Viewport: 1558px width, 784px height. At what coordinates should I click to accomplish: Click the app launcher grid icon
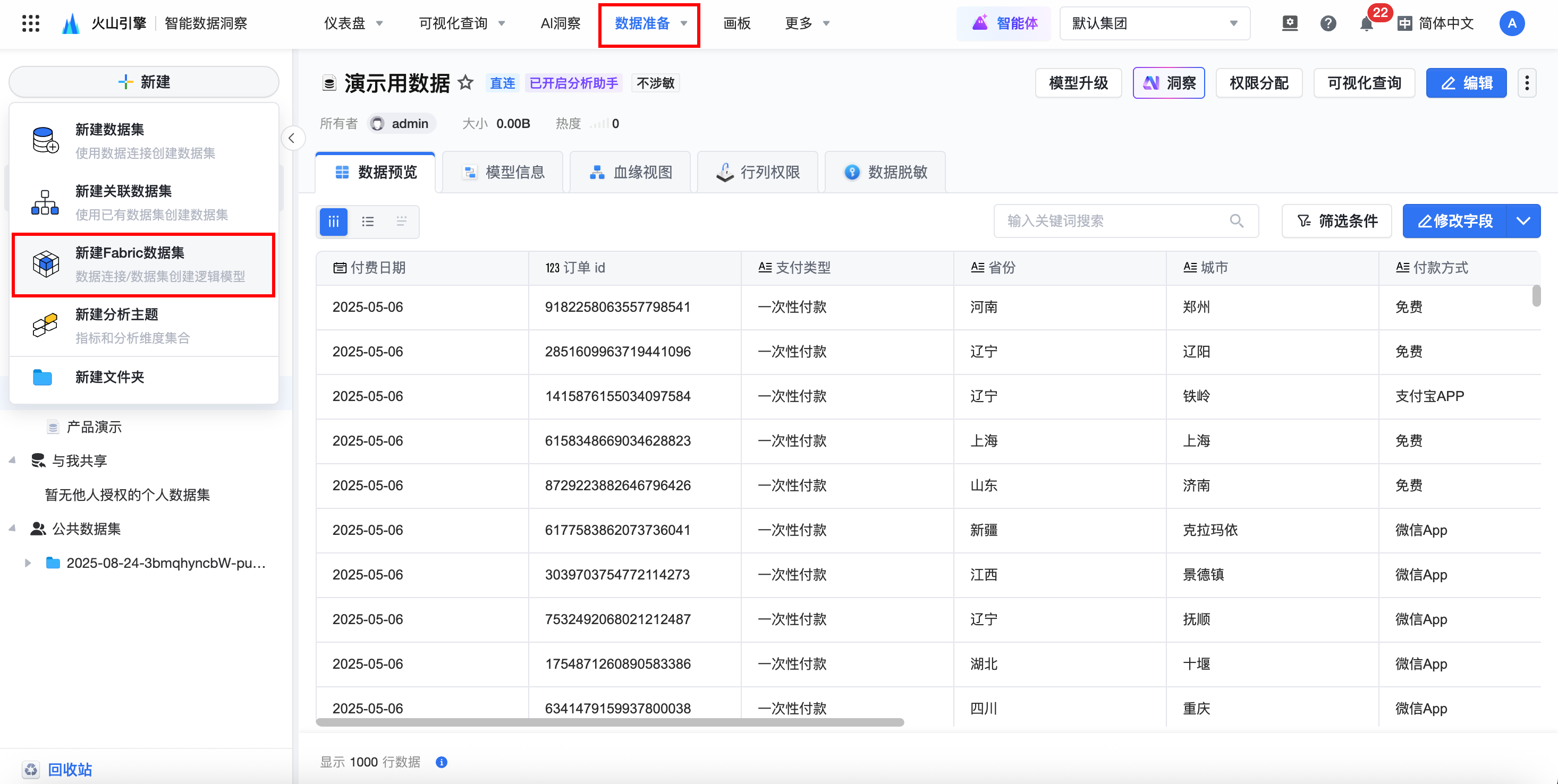click(x=30, y=23)
